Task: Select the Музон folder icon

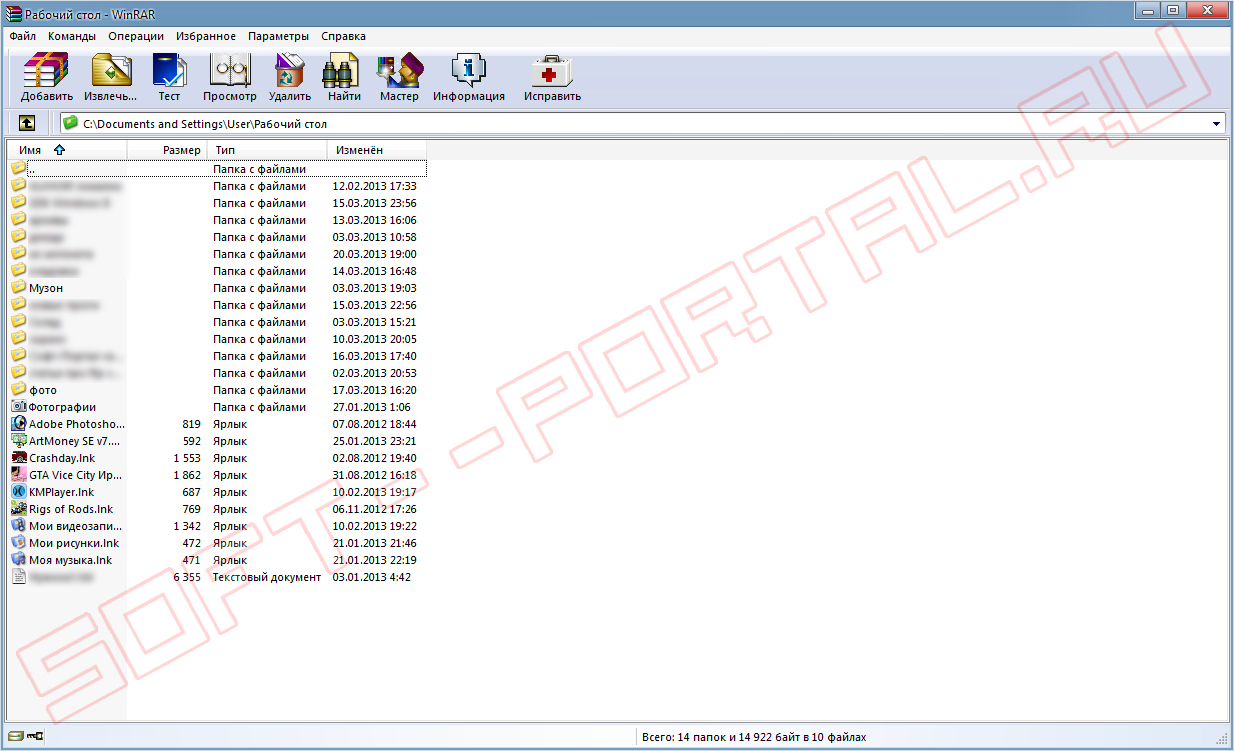Action: click(x=18, y=288)
